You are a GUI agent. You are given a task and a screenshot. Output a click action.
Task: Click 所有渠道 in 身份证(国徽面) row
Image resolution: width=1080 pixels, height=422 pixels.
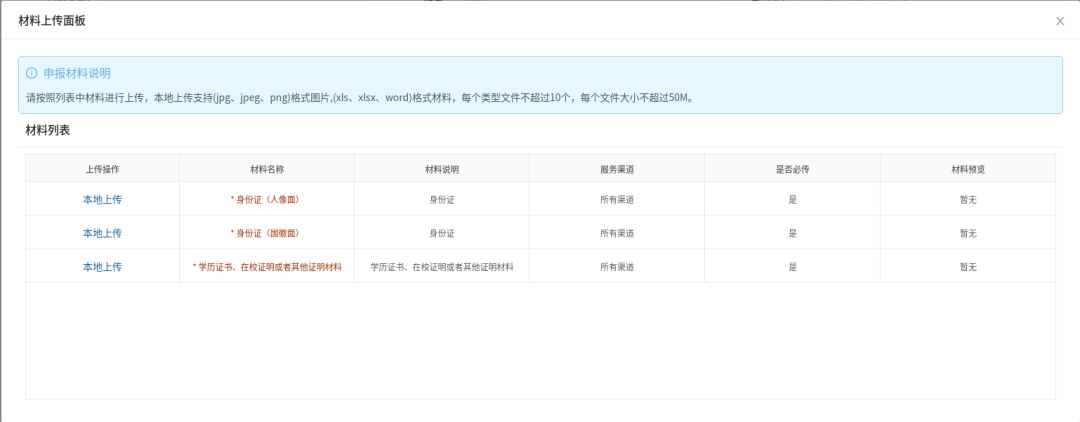point(617,233)
